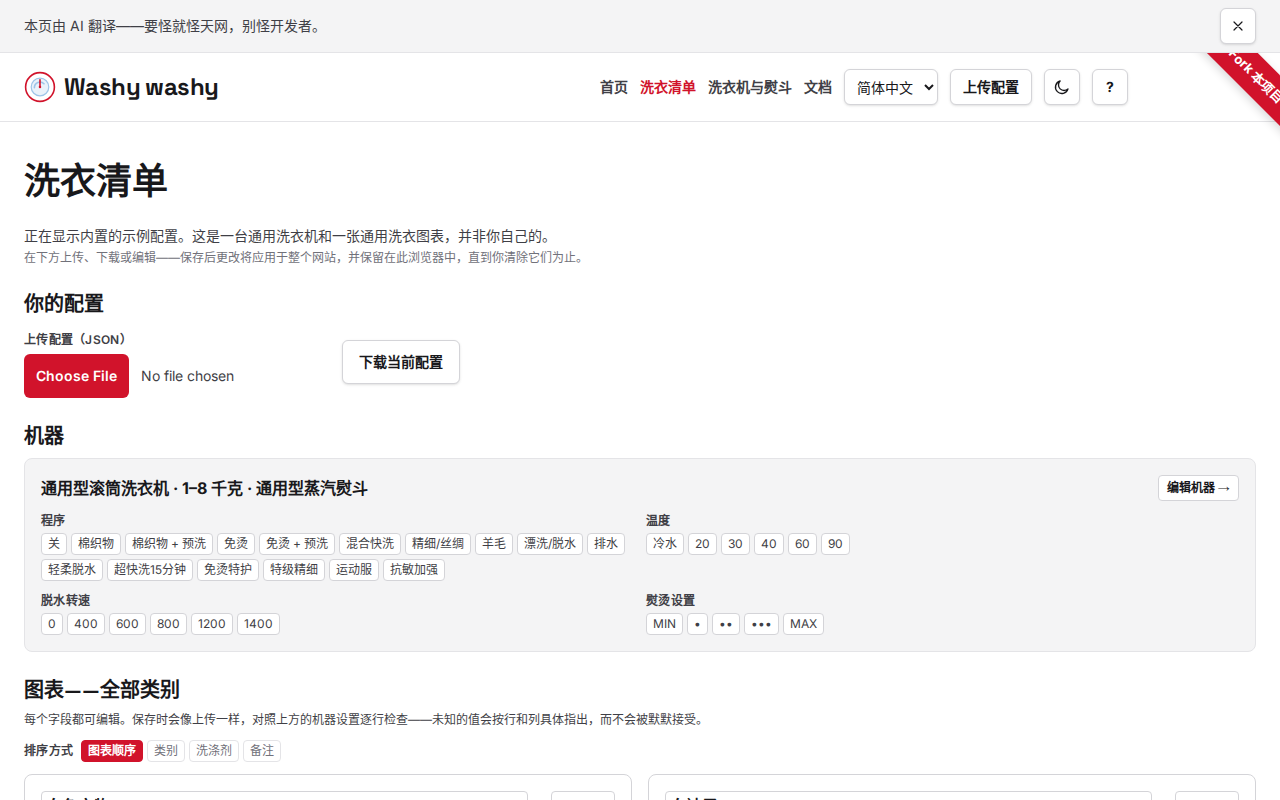This screenshot has width=1280, height=800.
Task: Click program chip 棉织物 + 预洗
Action: click(169, 544)
